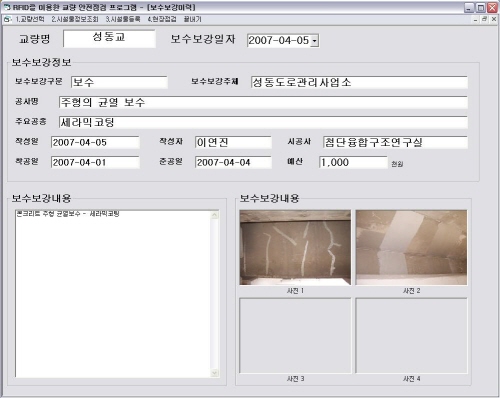Click the 시공사 input field
Screen dimensions: 500x398
point(395,142)
